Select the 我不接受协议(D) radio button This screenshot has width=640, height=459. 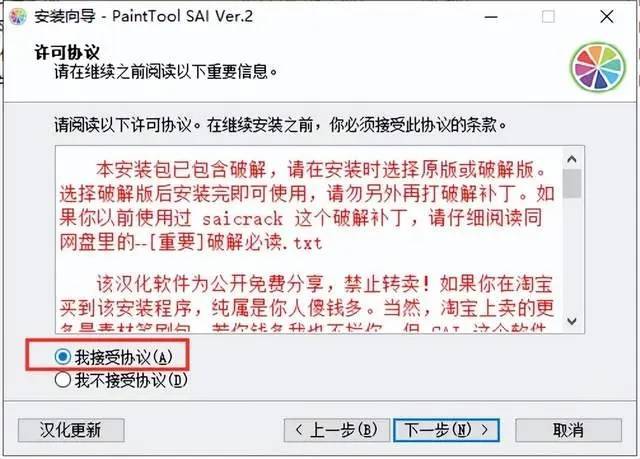click(x=63, y=380)
